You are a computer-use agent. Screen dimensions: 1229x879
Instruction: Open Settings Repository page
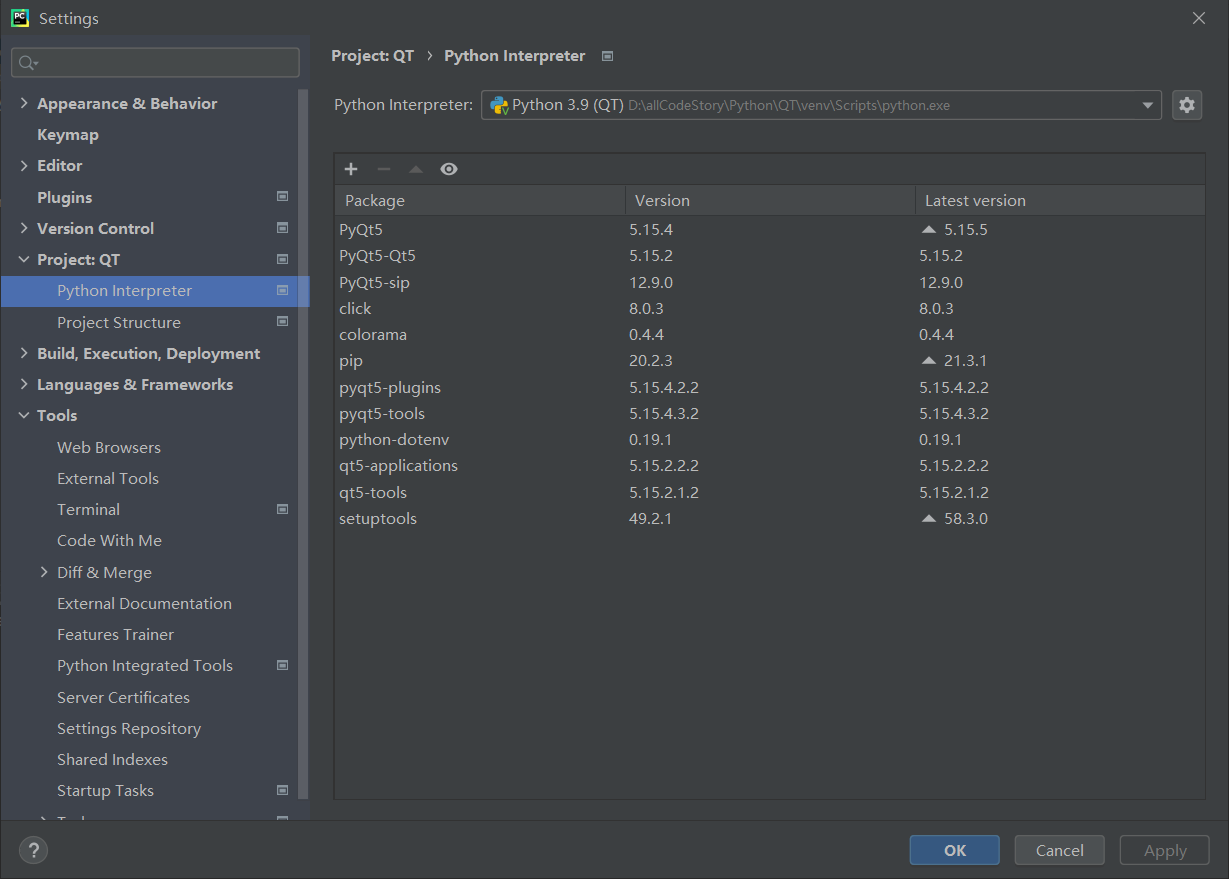[129, 728]
